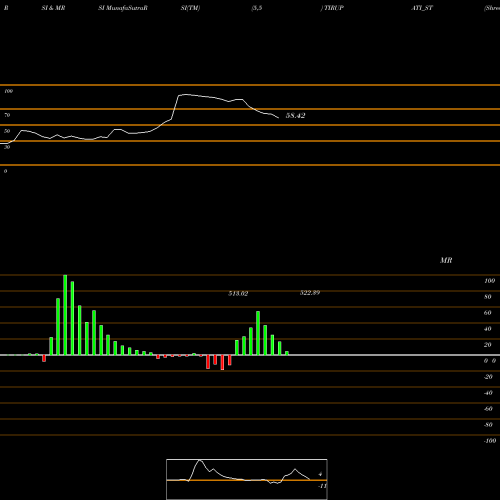The image size is (500, 500).
Task: Click MR right axis label -80
Action: (488, 425)
